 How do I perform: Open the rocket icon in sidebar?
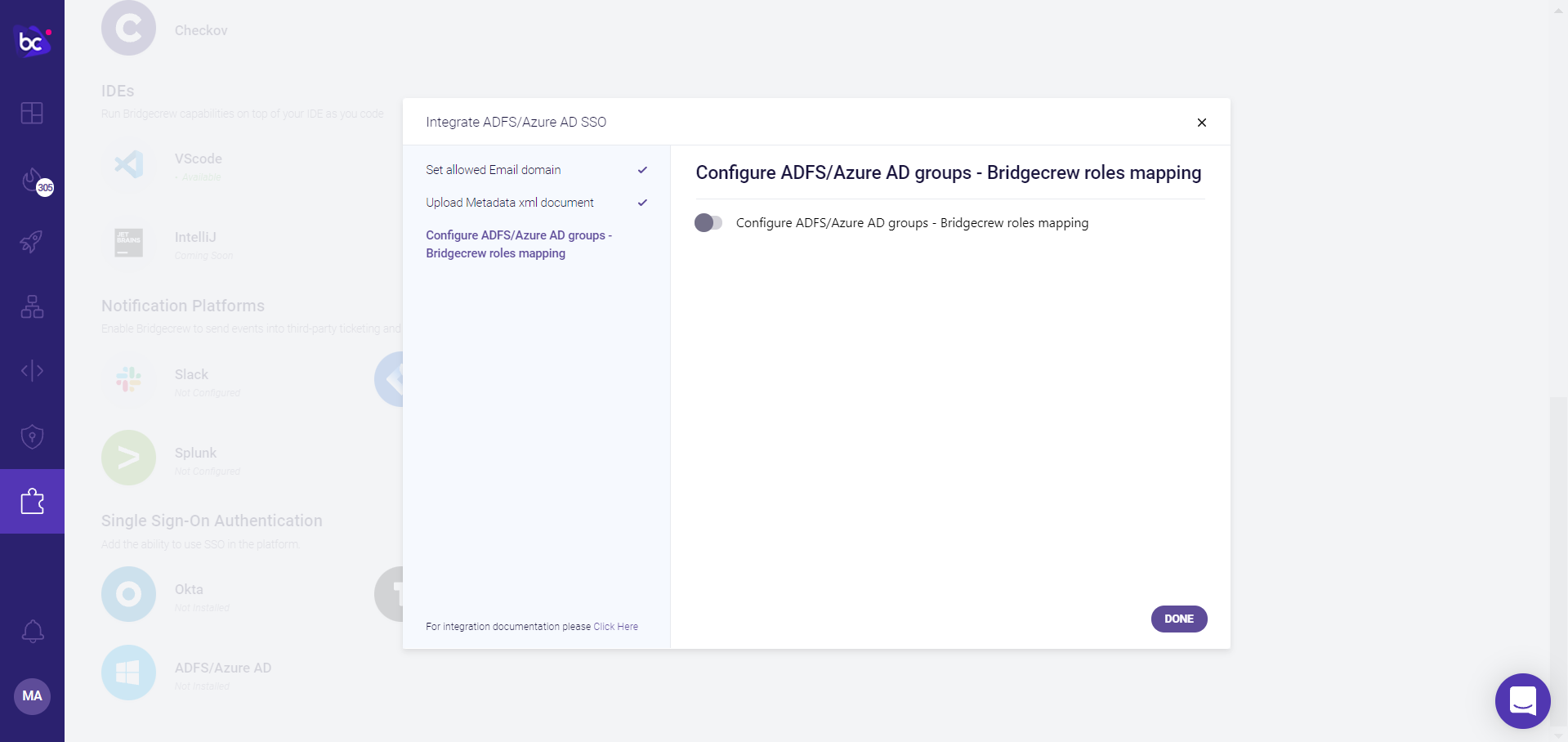pos(32,241)
